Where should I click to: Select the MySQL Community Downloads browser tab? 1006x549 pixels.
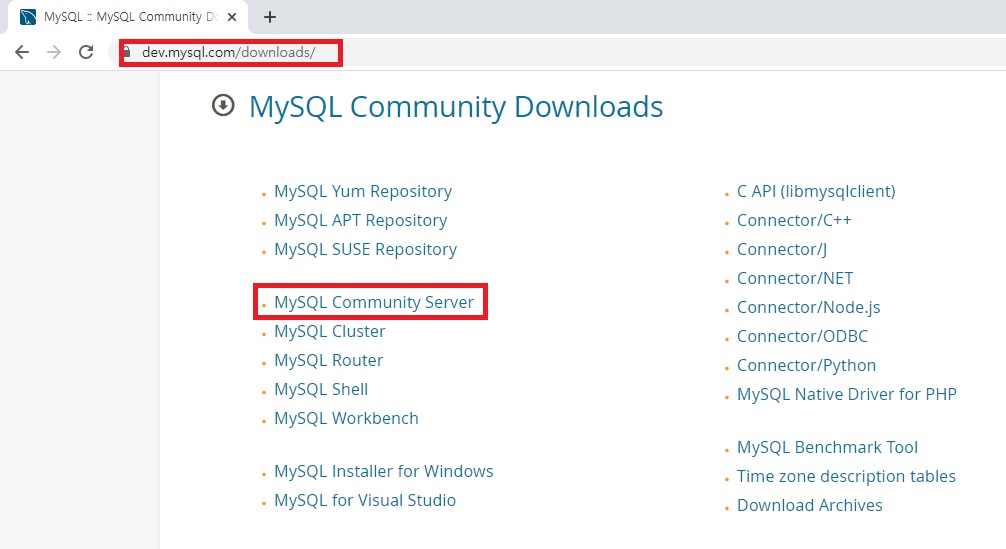point(126,17)
